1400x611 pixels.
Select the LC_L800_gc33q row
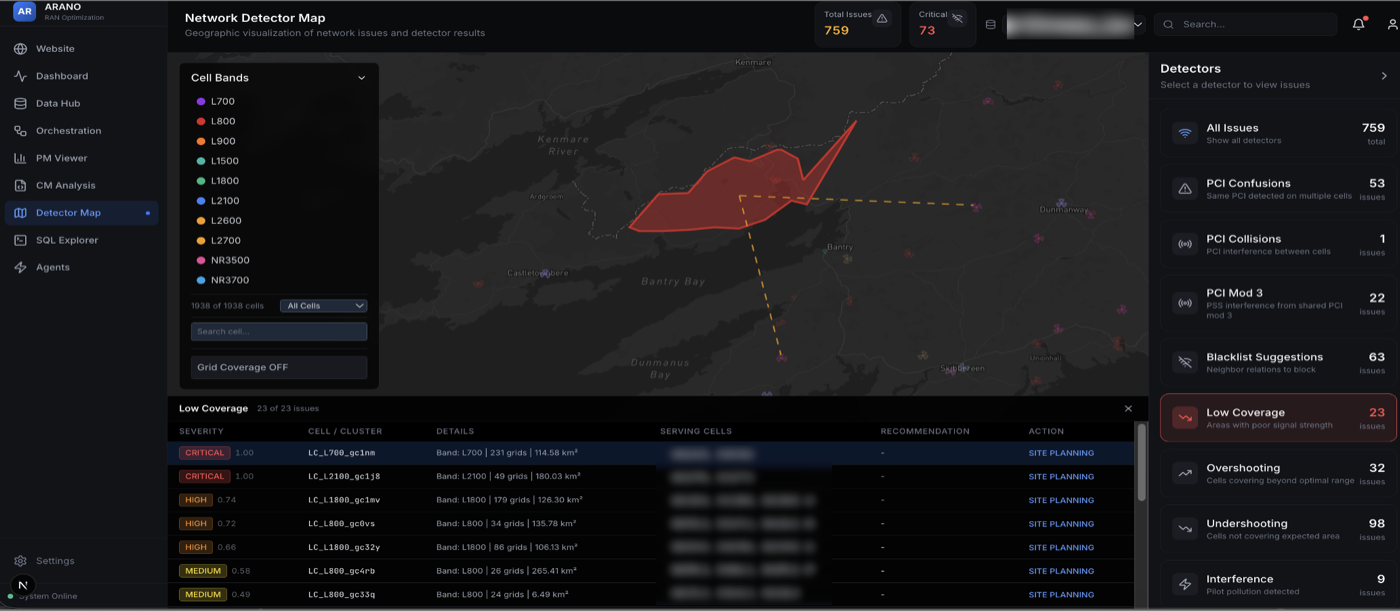pos(651,595)
